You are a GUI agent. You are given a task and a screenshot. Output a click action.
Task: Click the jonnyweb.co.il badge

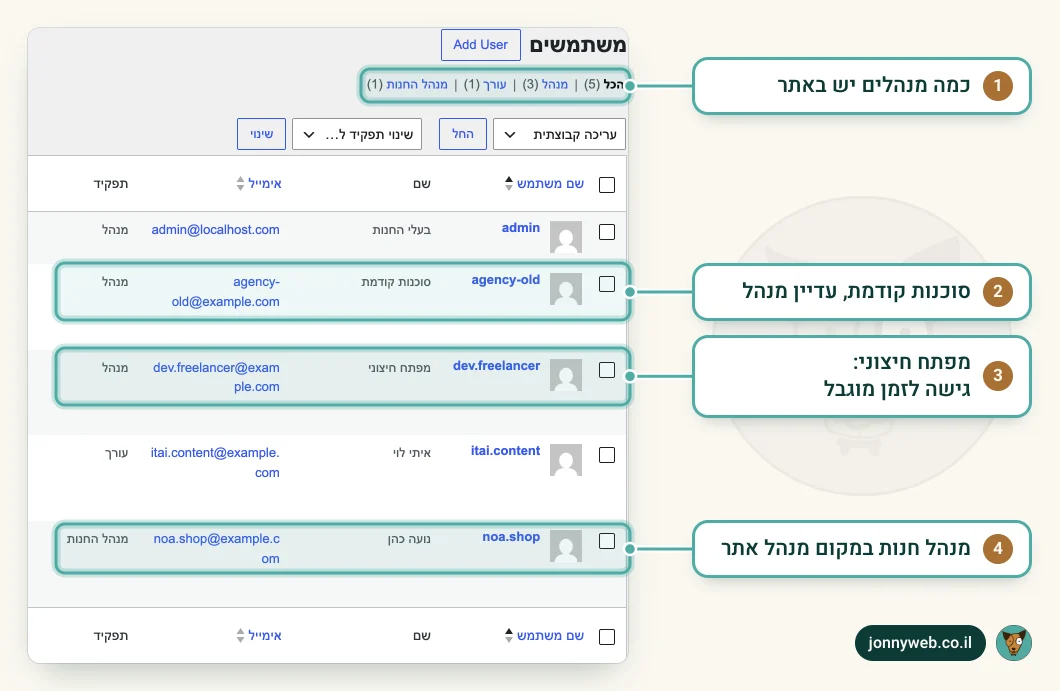click(x=920, y=643)
